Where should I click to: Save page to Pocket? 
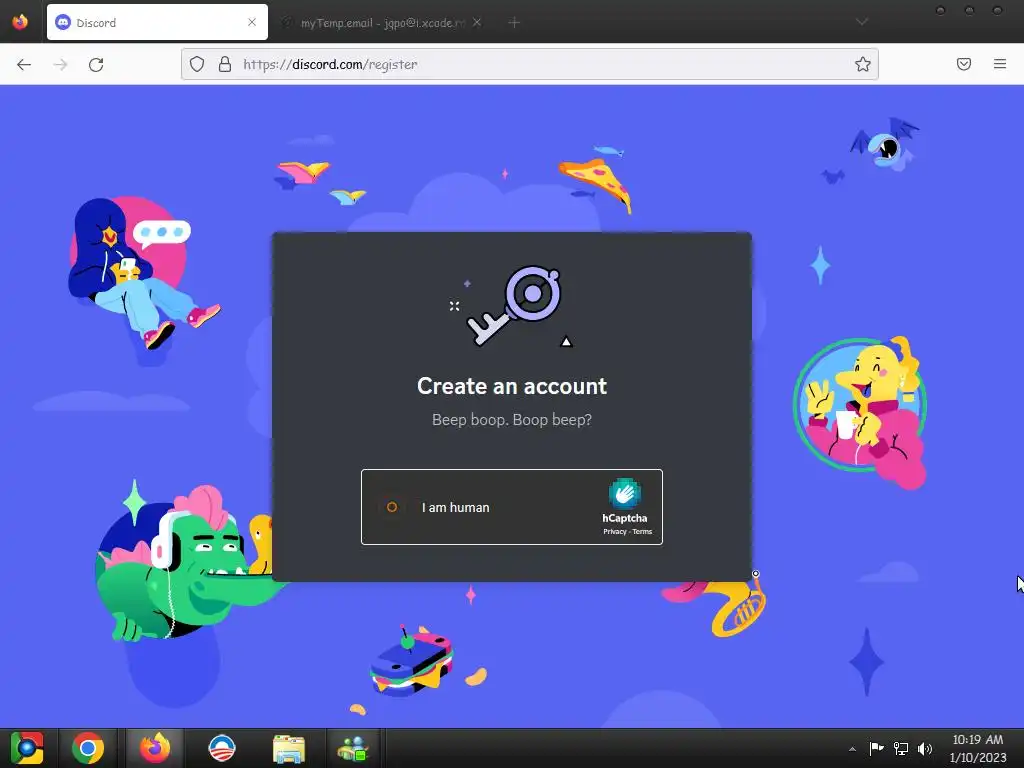(964, 64)
